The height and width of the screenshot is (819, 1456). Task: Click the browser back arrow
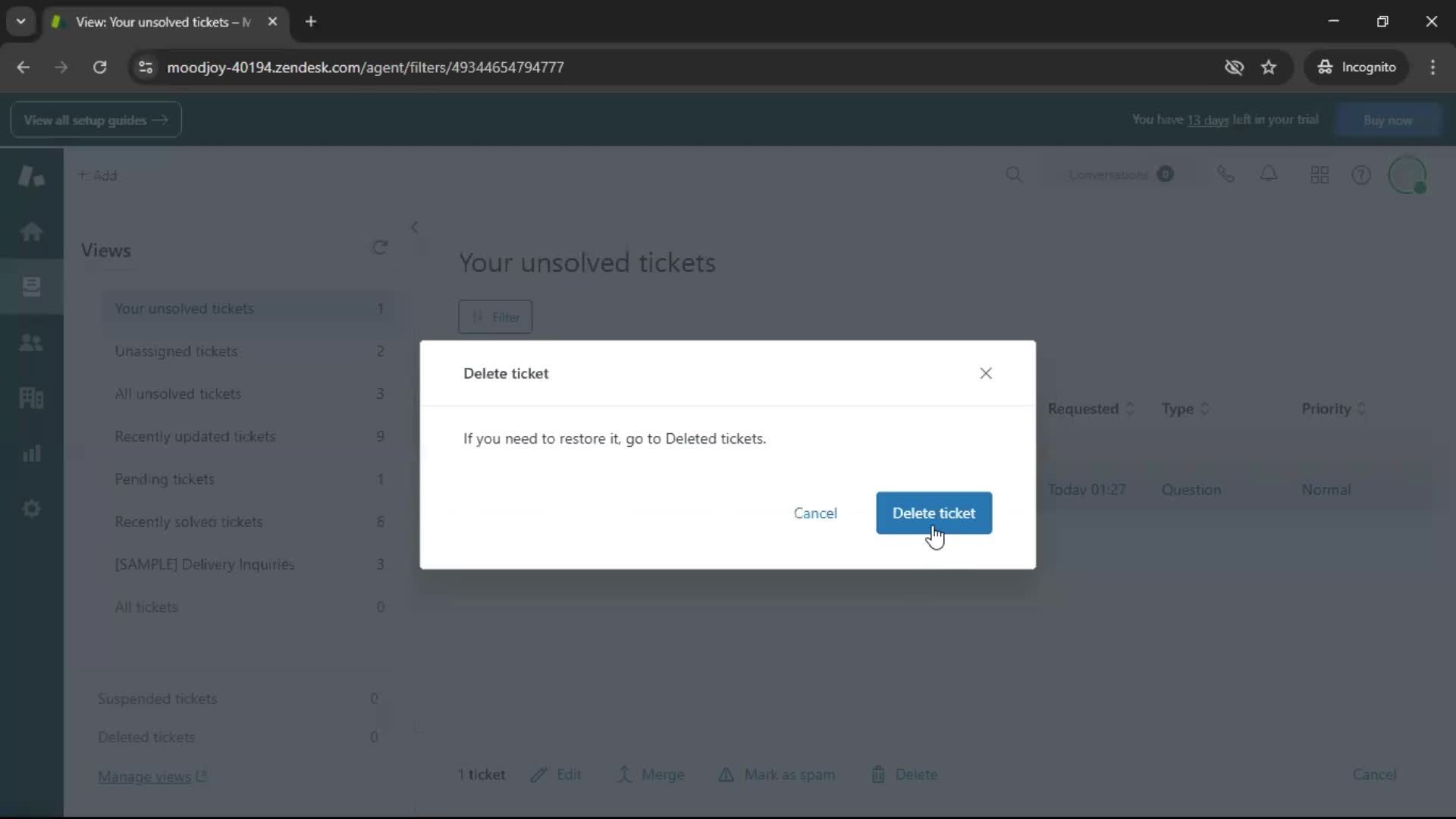pos(23,67)
